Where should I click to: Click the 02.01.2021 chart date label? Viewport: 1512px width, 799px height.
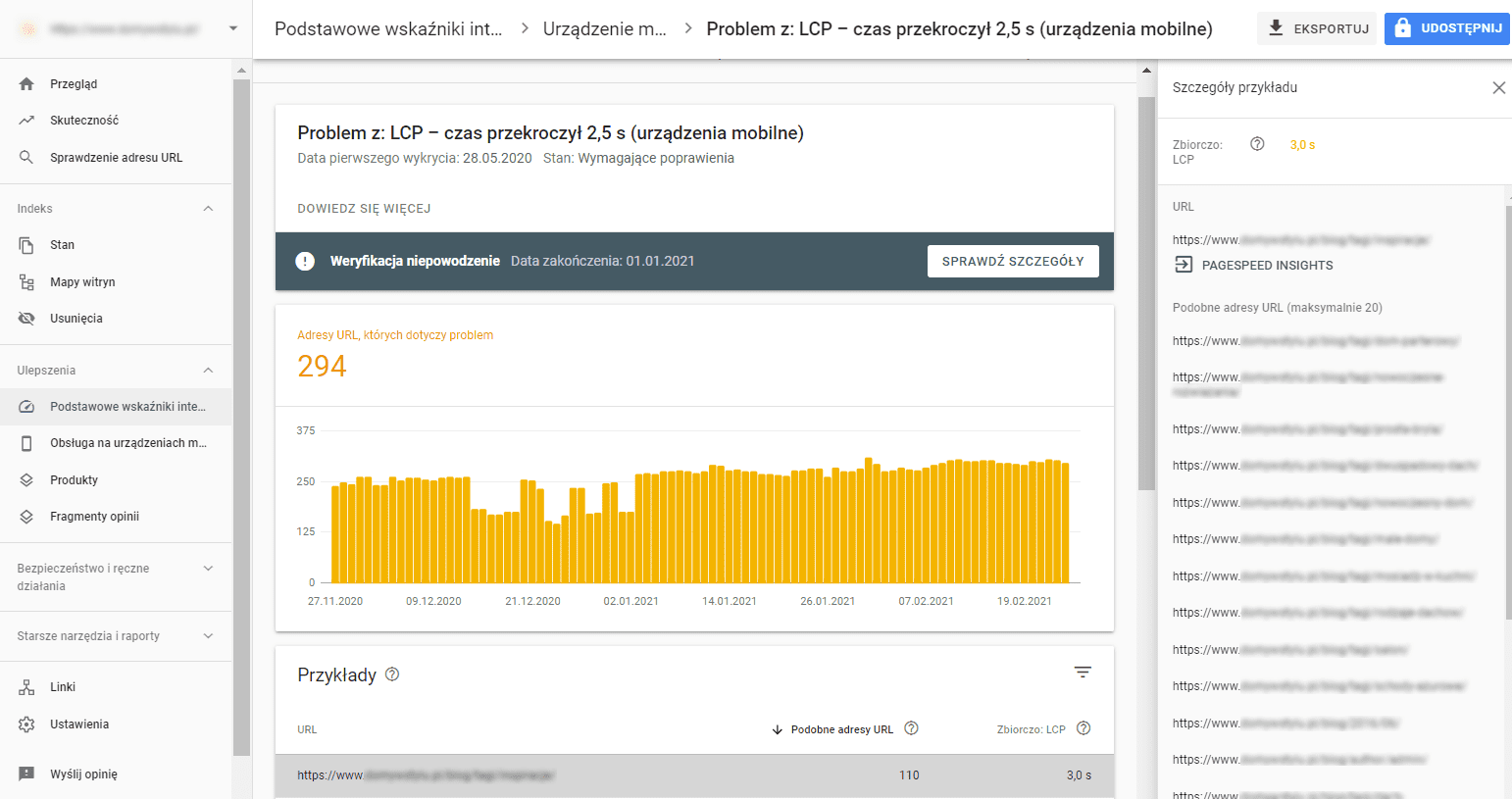630,601
